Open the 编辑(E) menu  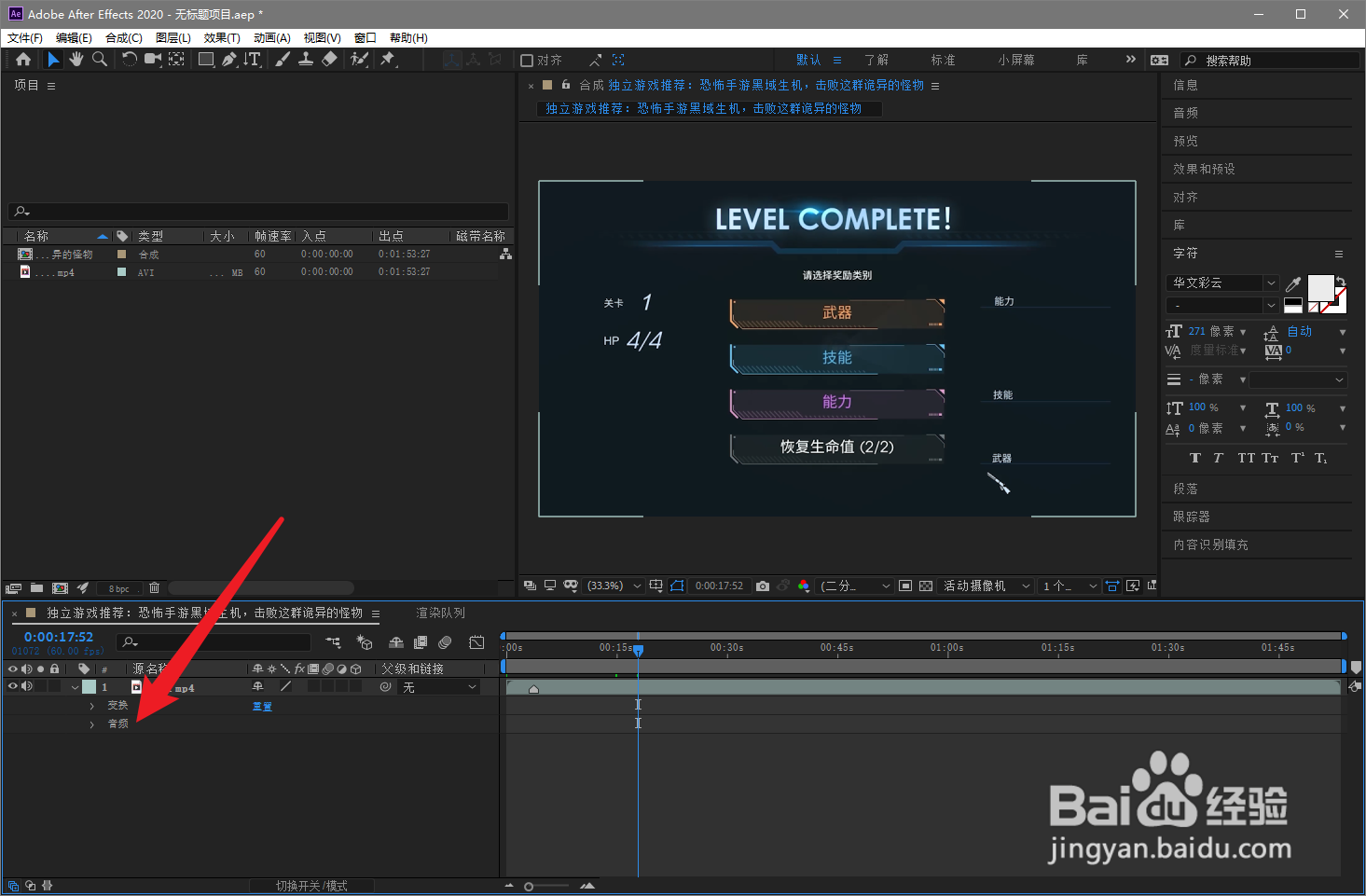click(x=74, y=37)
